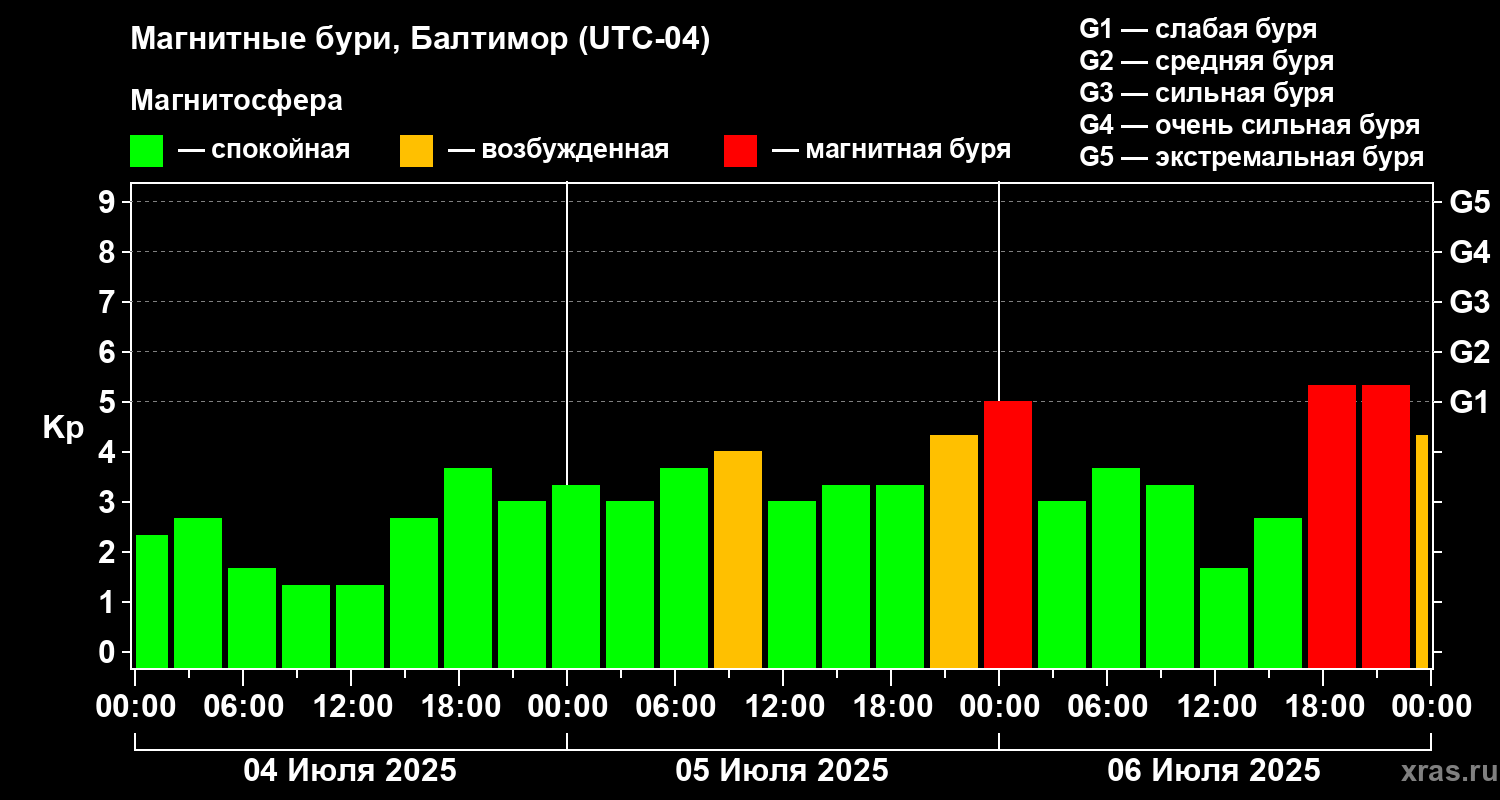
Task: Click the green 'спокойная' legend swatch
Action: 146,151
